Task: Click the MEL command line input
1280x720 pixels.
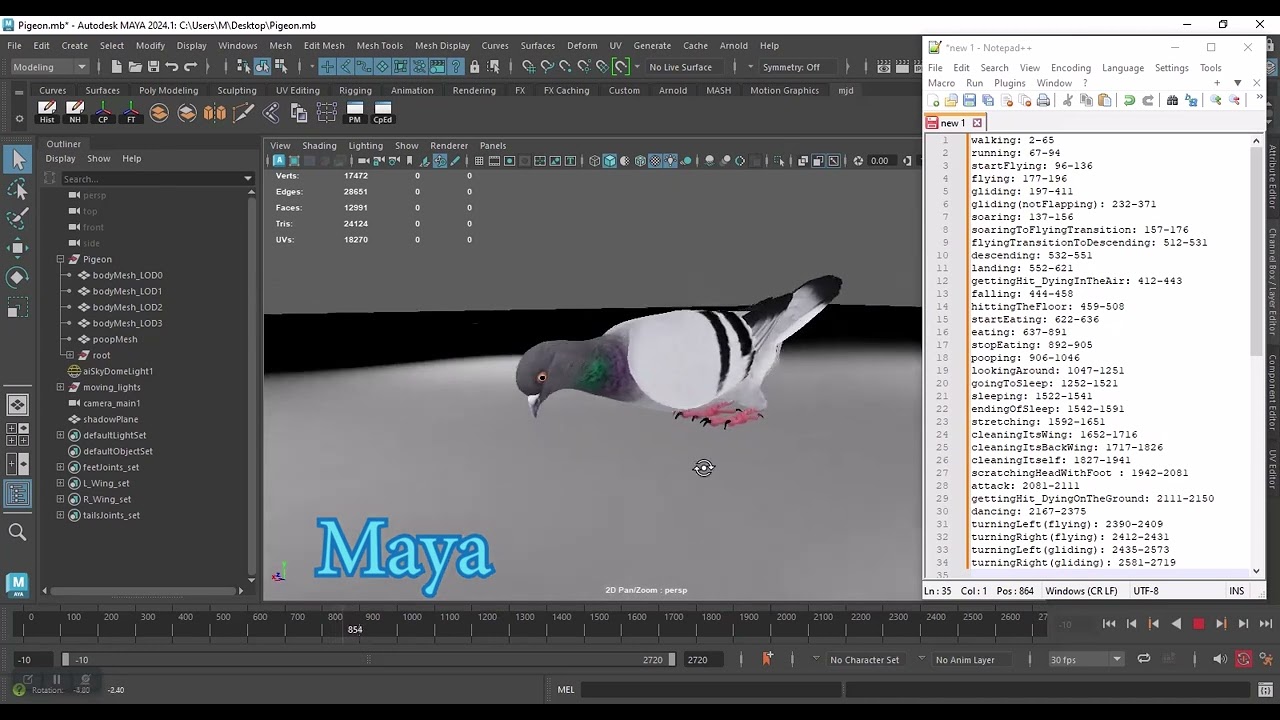Action: (x=711, y=690)
